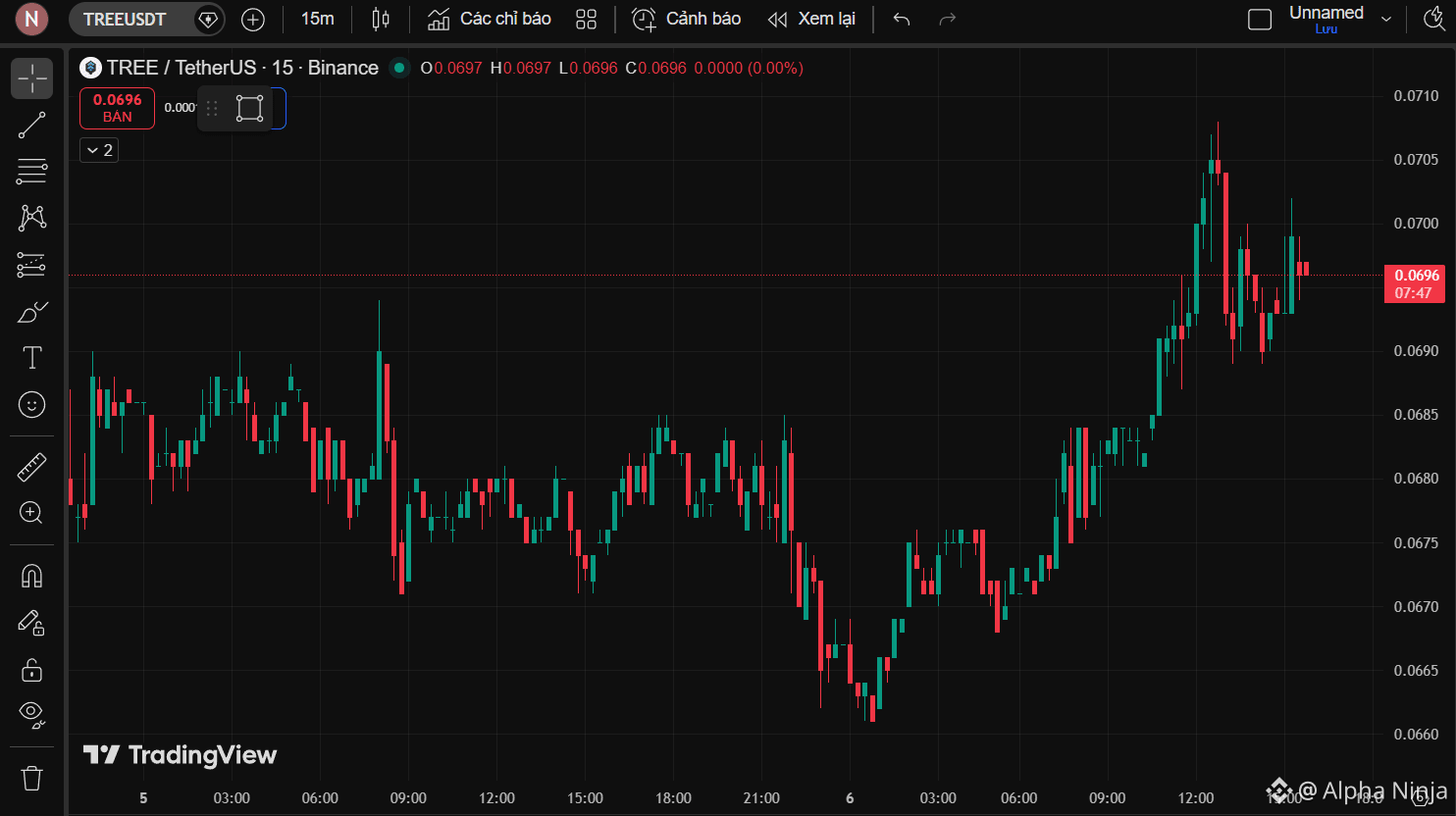Screen dimensions: 1456x816
Task: Toggle magnet mode snapping
Action: [31, 576]
